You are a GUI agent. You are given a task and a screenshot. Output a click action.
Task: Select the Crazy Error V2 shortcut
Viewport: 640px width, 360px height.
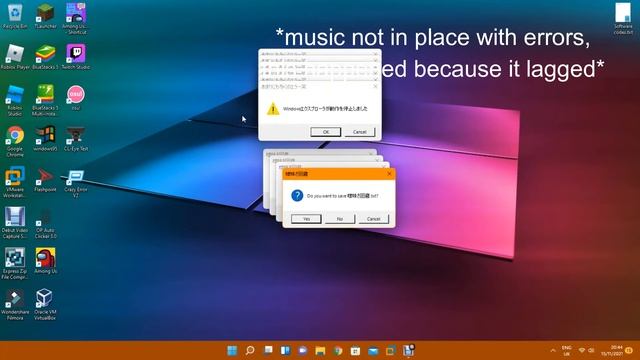(x=76, y=183)
